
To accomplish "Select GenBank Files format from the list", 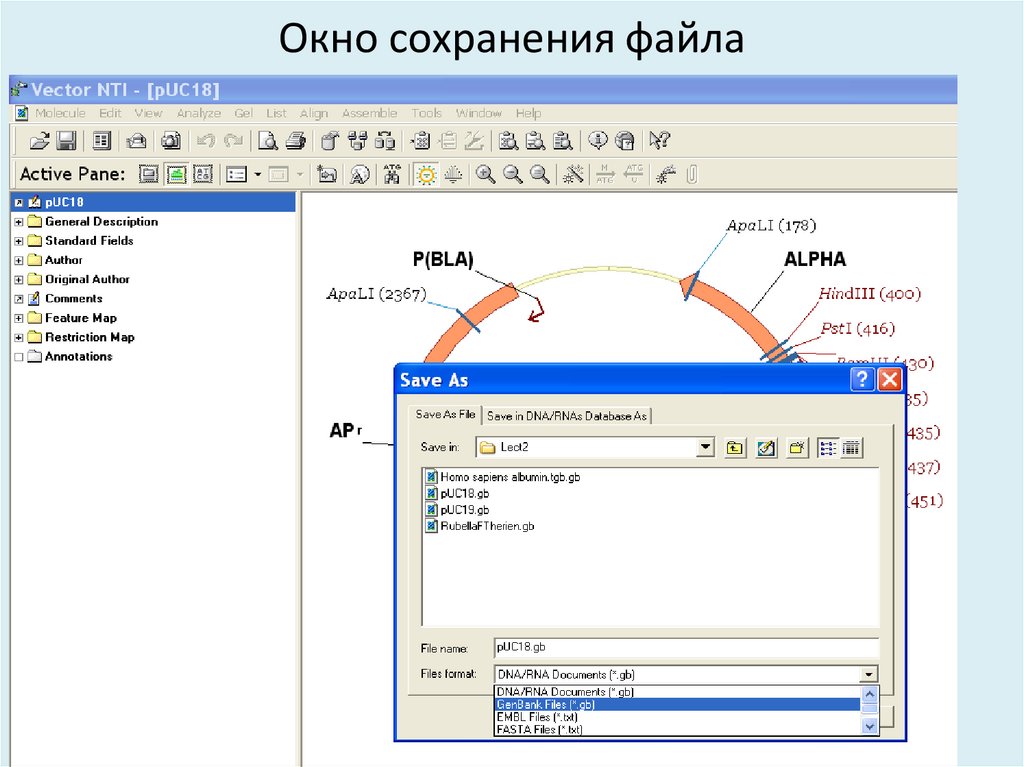I will (x=546, y=704).
